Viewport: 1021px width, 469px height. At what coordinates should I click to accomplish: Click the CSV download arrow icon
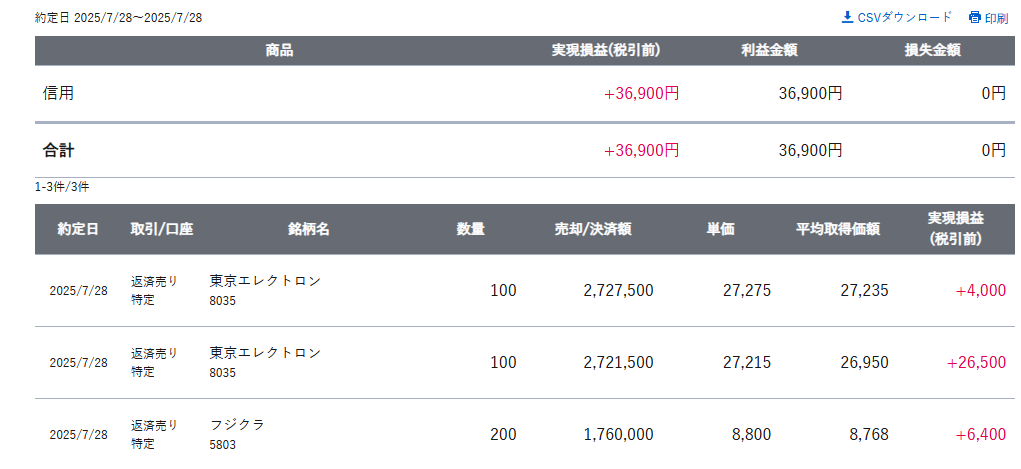[x=847, y=17]
